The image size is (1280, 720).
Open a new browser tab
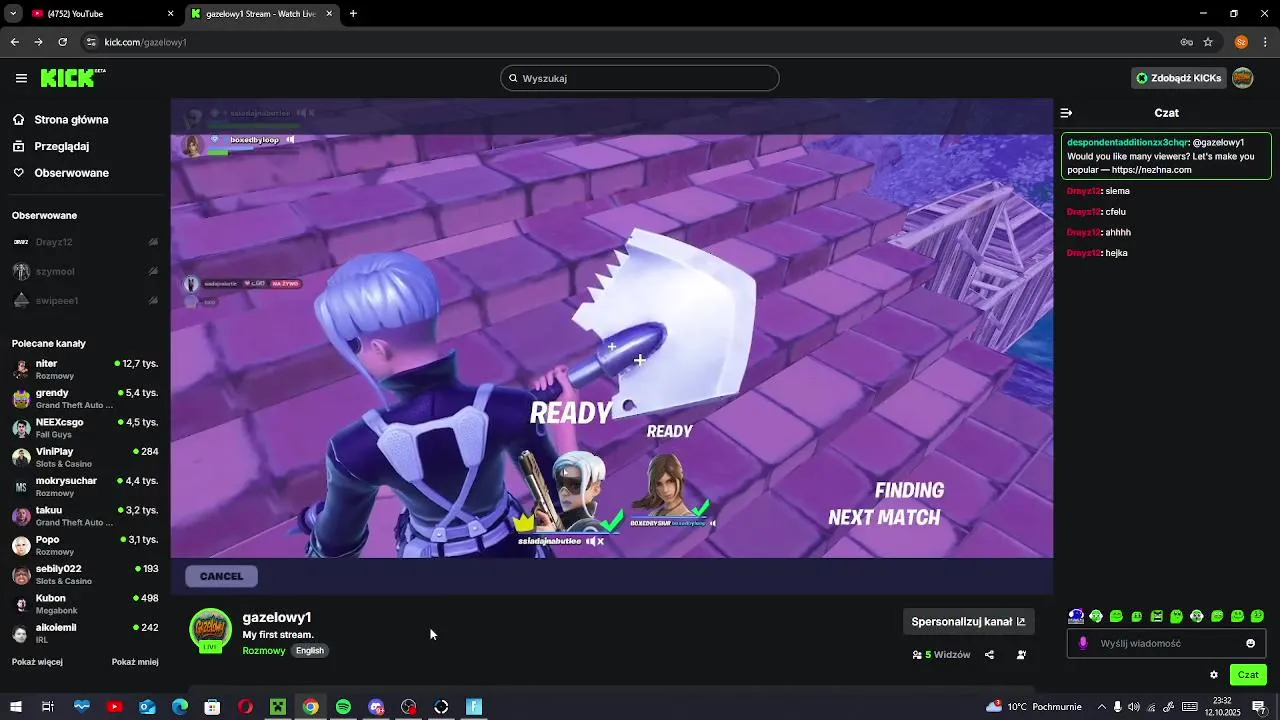(x=353, y=14)
